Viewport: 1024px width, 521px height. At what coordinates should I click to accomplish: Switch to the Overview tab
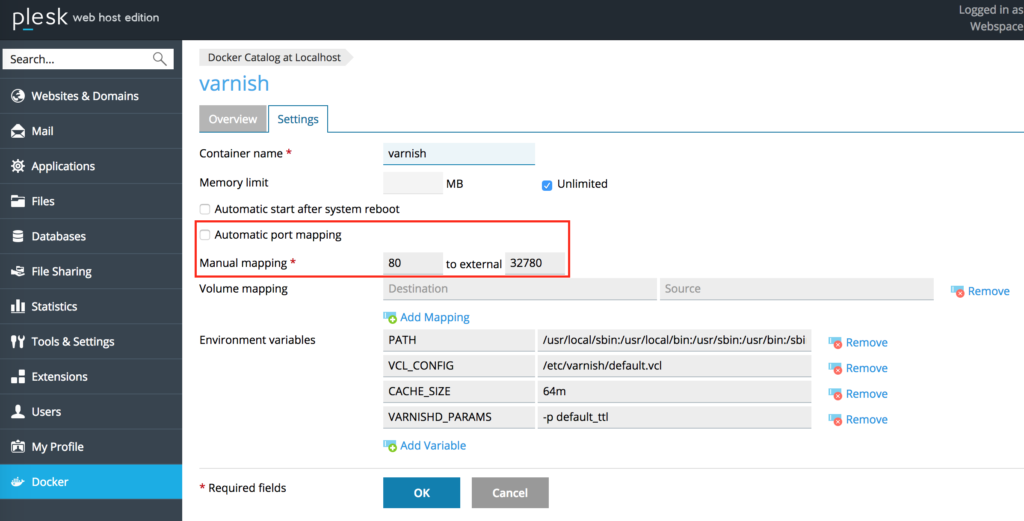click(x=232, y=119)
